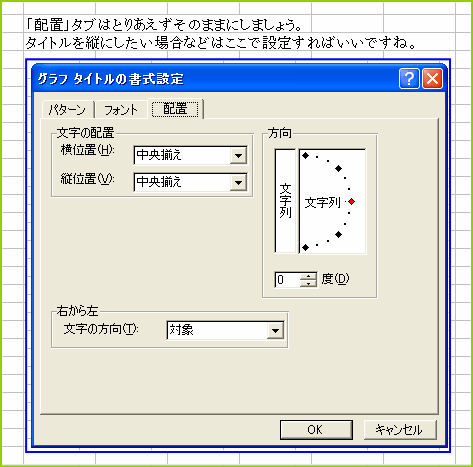Click the upper-right diamond at 45 degrees
Screen dimensions: 473x467
coord(338,168)
